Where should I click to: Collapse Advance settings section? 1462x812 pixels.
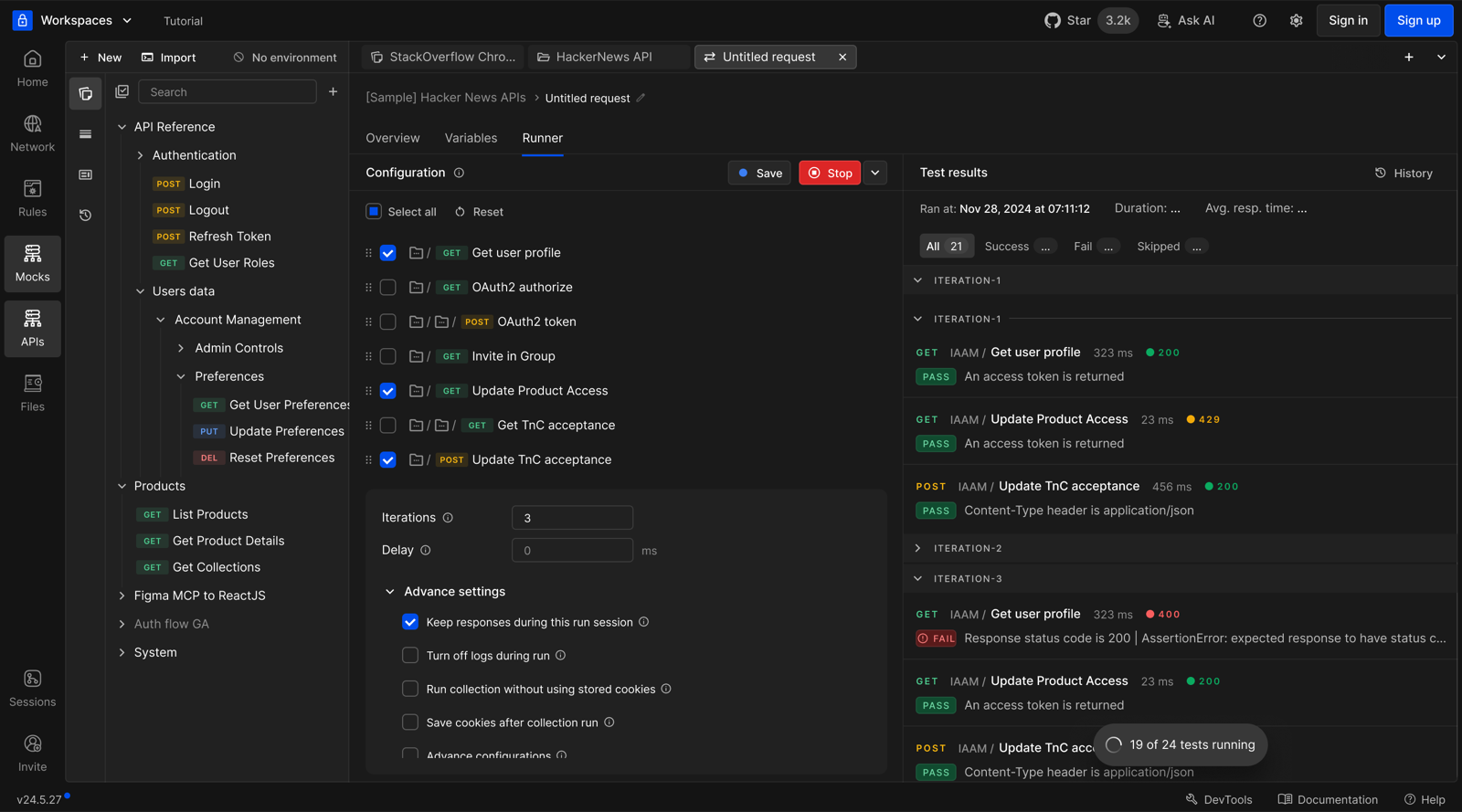pos(390,592)
